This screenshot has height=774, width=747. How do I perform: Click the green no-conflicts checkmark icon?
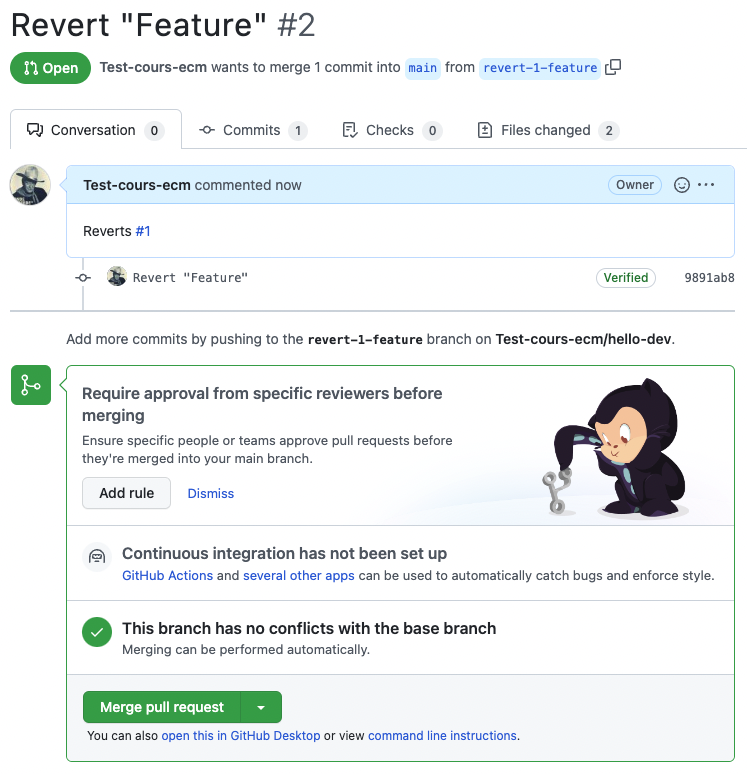pyautogui.click(x=97, y=631)
